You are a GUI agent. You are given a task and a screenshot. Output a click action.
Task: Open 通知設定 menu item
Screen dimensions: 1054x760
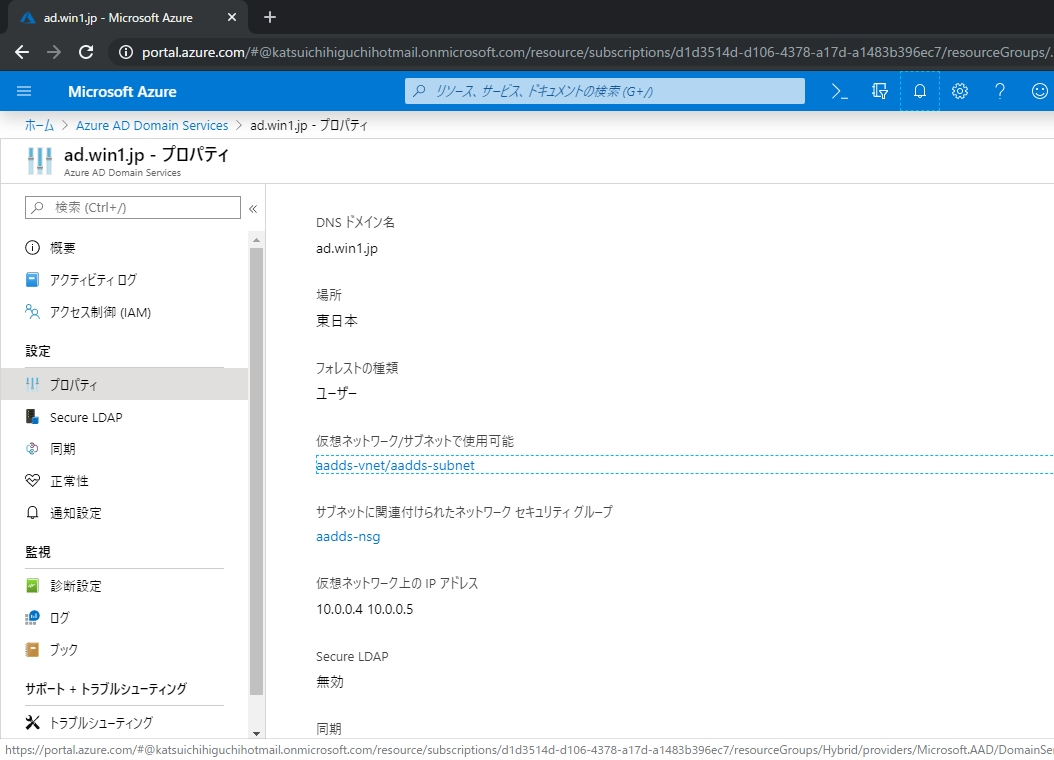(125, 513)
